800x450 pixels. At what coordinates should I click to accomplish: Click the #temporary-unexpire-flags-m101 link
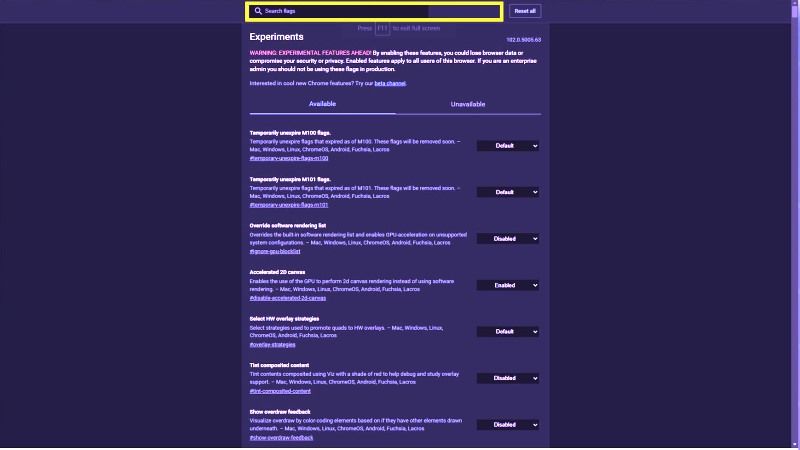pyautogui.click(x=289, y=205)
